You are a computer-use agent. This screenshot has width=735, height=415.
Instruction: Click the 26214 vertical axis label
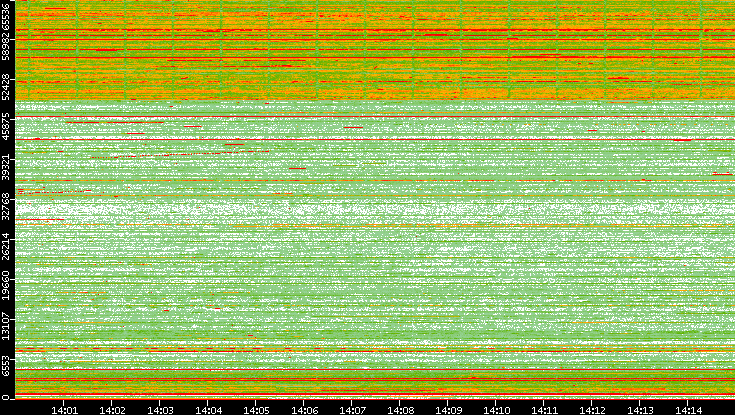click(x=5, y=245)
